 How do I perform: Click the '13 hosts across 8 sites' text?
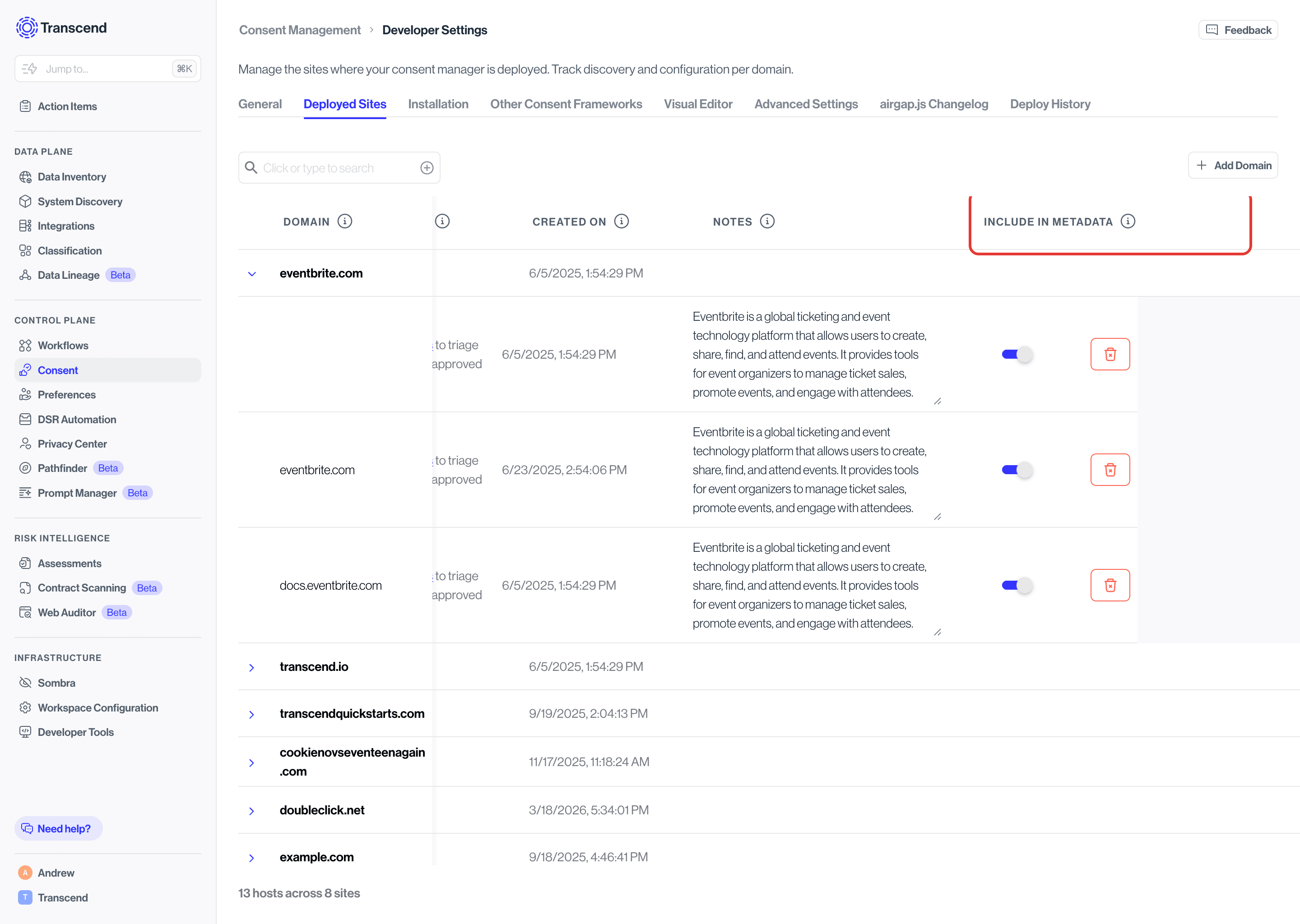coord(299,893)
